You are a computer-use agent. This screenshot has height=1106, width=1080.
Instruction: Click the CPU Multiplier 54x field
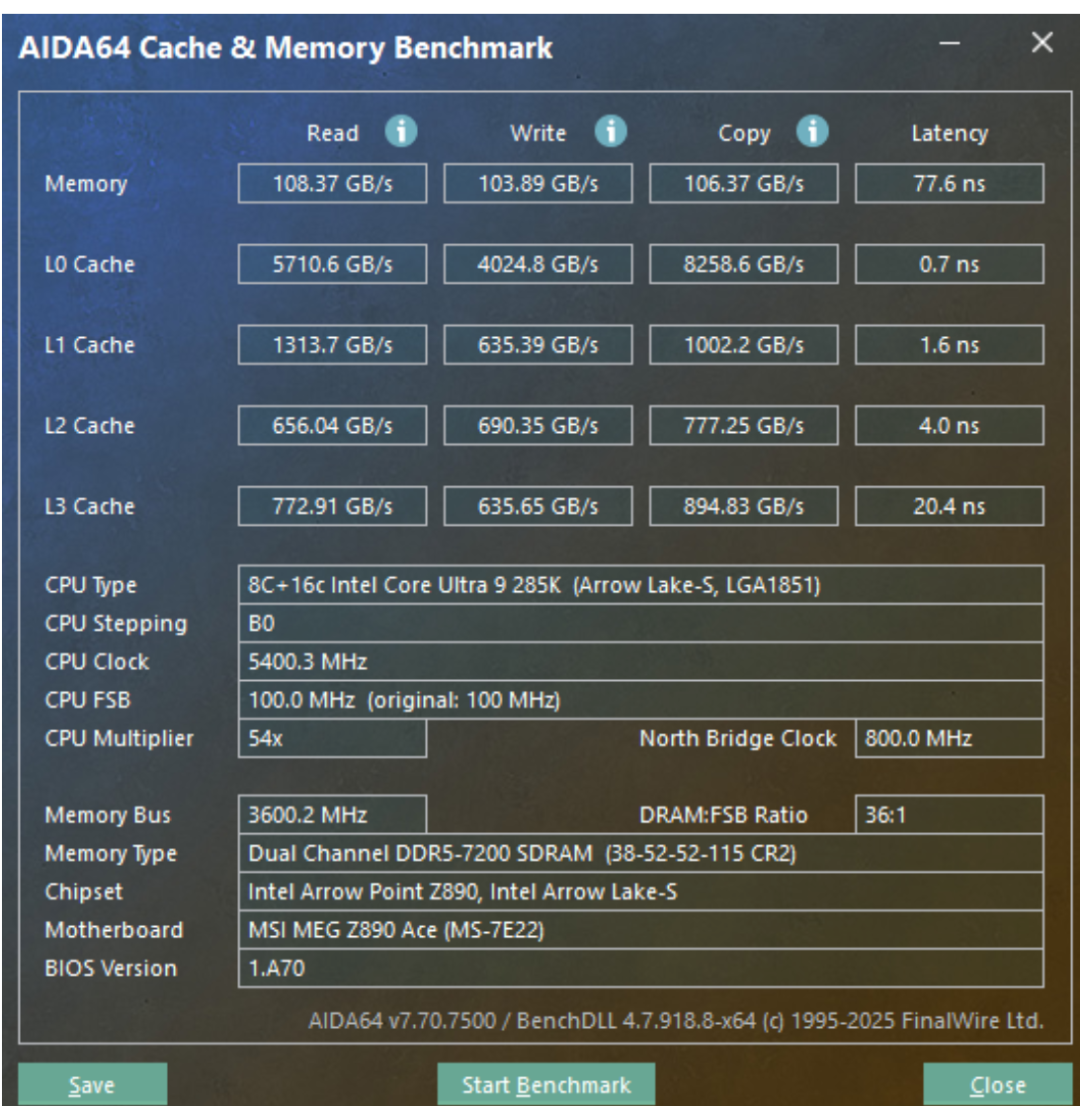(332, 738)
